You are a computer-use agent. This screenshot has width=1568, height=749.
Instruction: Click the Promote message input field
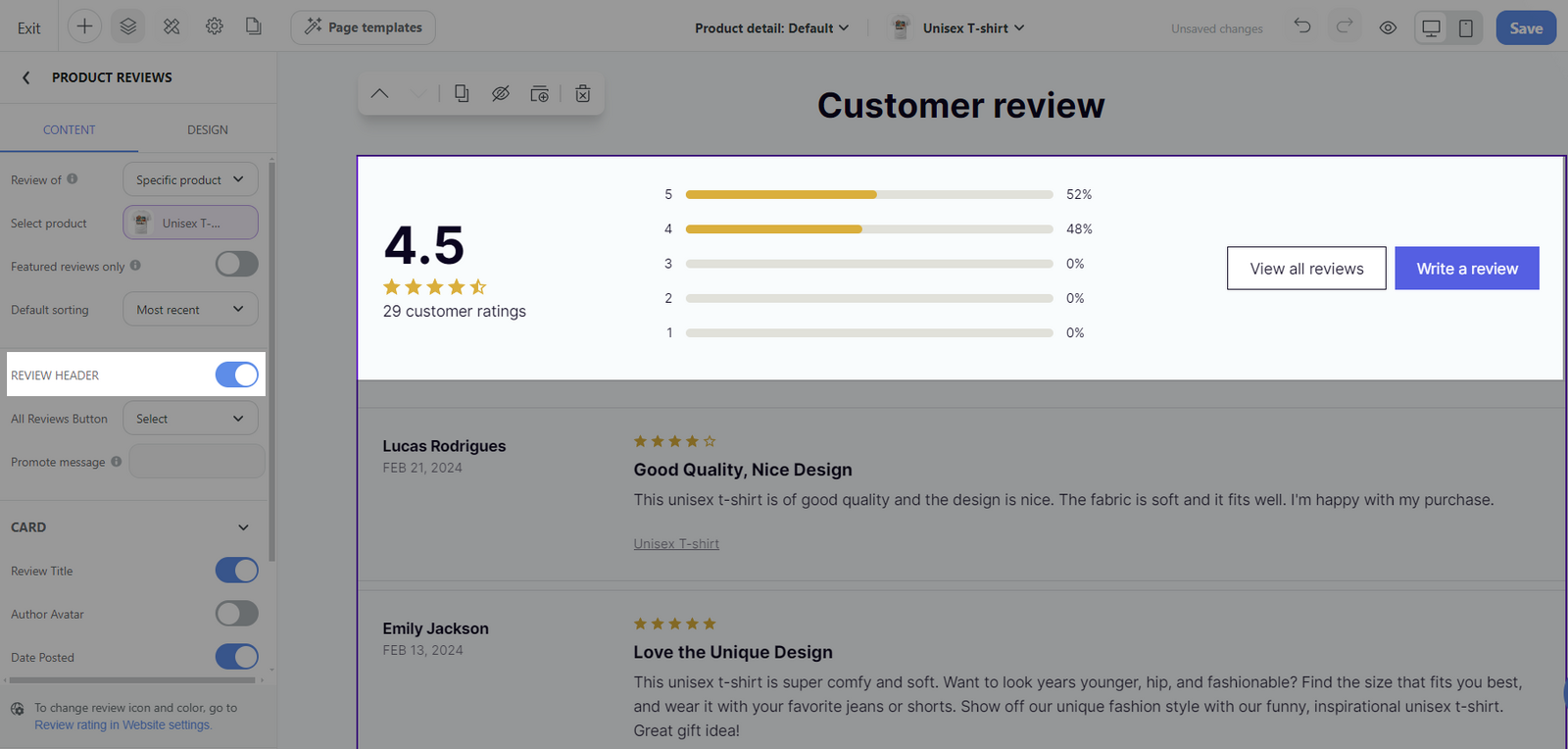[x=197, y=461]
